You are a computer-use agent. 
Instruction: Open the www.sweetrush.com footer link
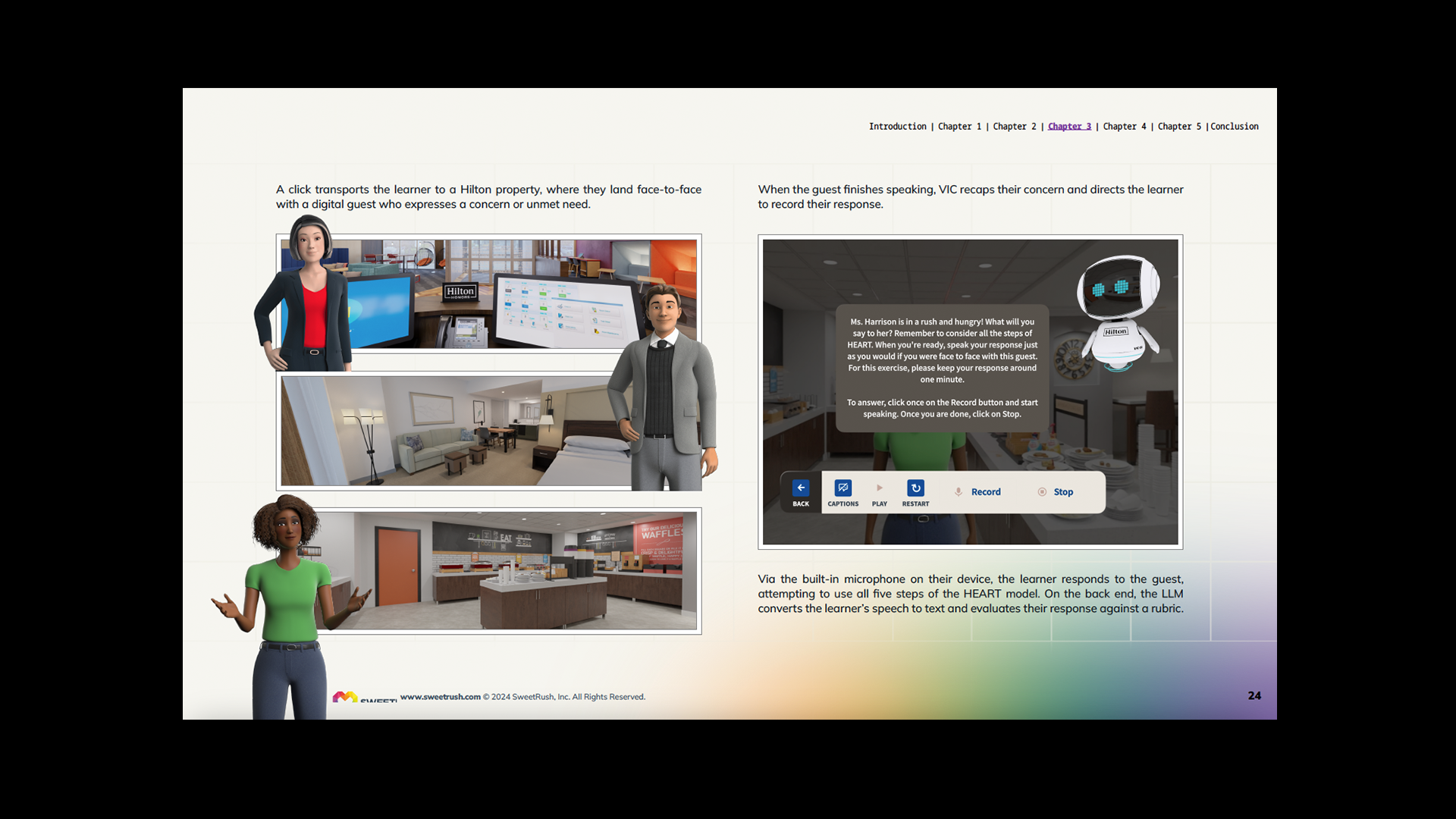(440, 697)
